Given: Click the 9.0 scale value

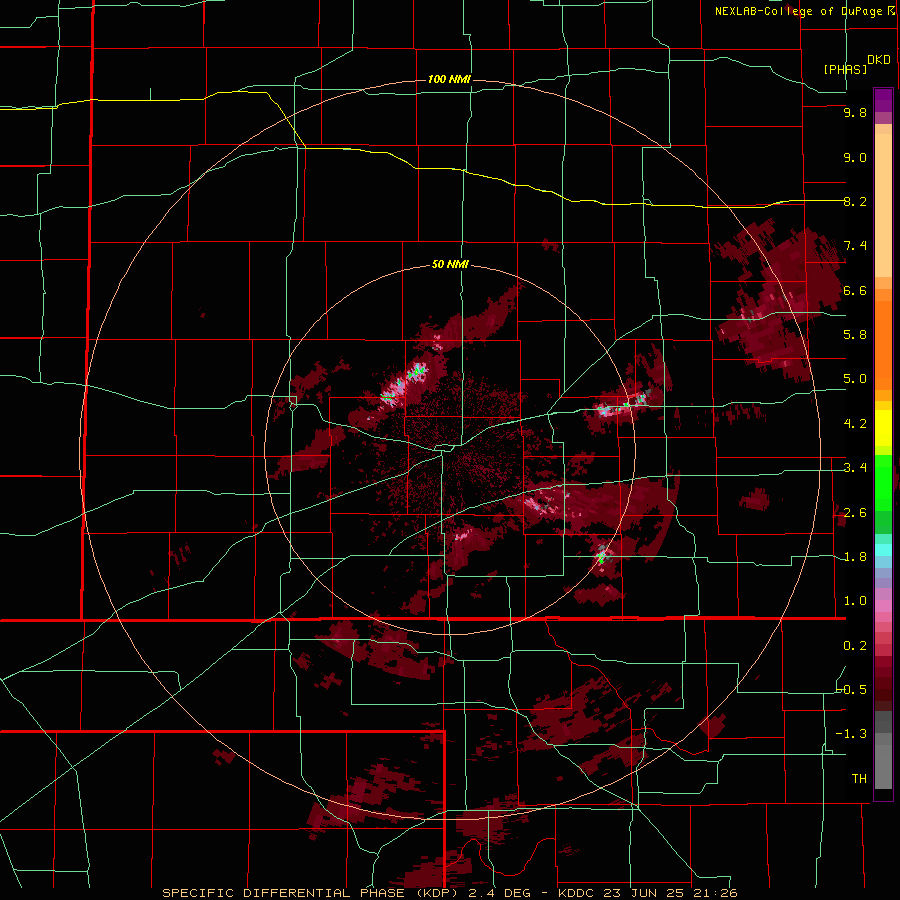Looking at the screenshot, I should click(855, 157).
